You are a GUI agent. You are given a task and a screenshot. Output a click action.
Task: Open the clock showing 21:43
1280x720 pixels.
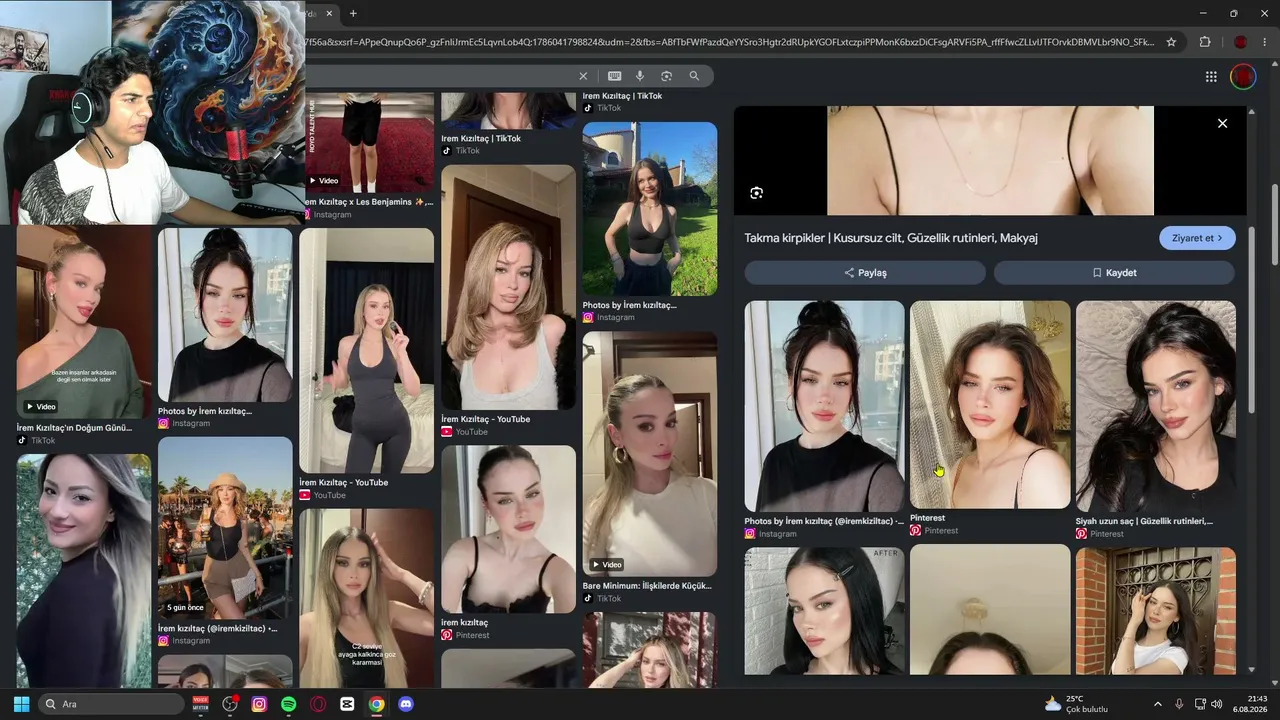[1250, 704]
